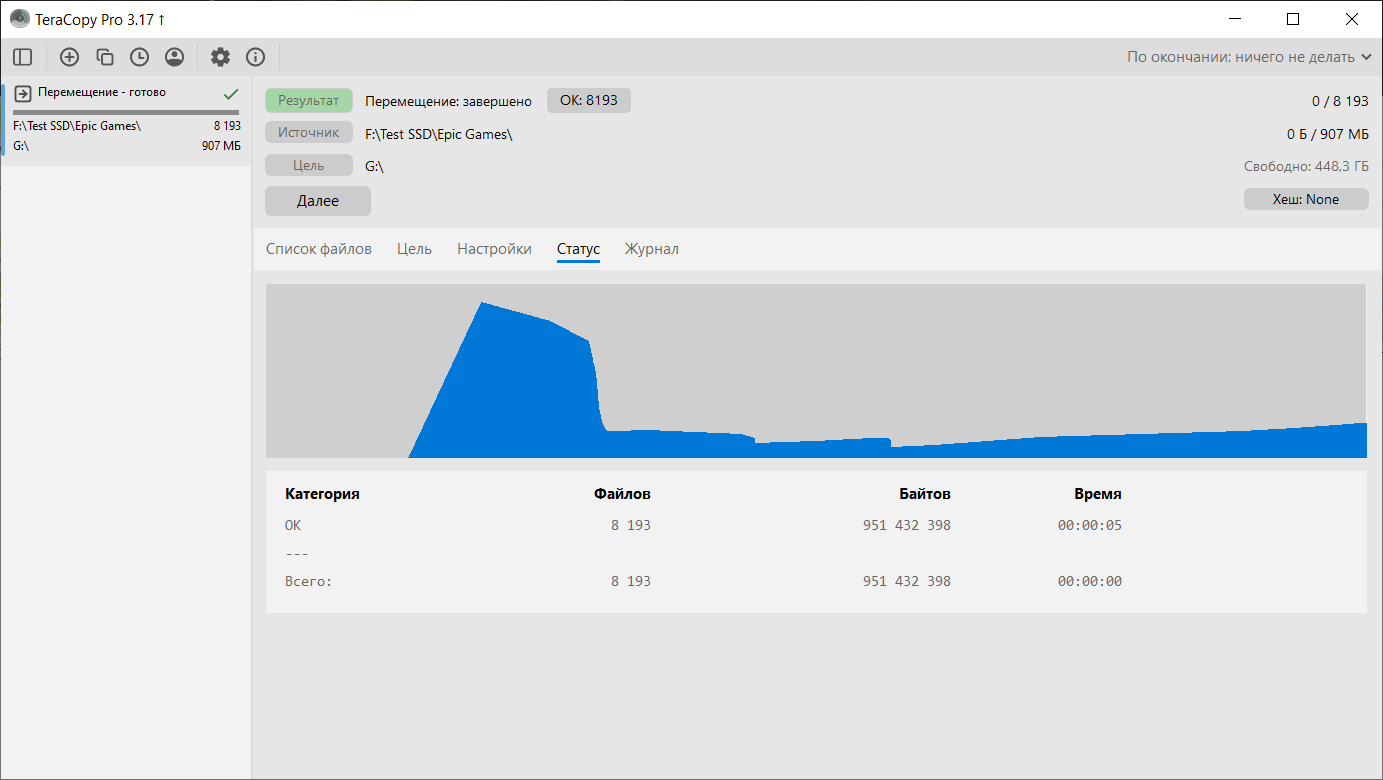This screenshot has width=1383, height=780.
Task: Click the Файлов column header
Action: [x=622, y=494]
